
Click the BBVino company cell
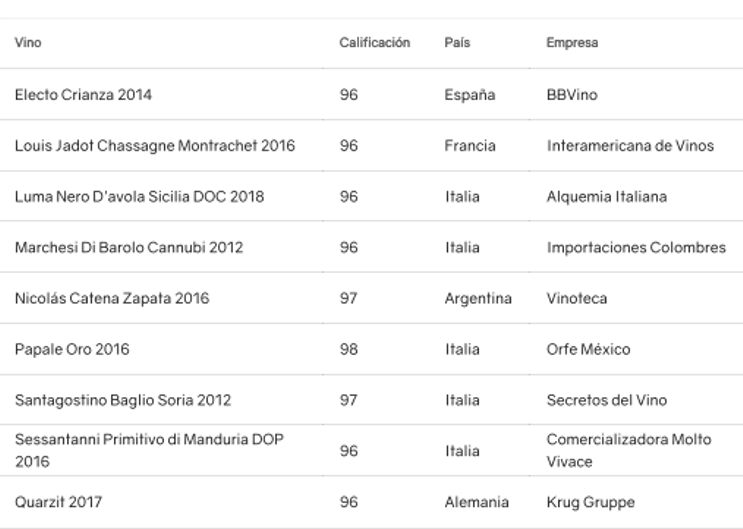[x=571, y=95]
